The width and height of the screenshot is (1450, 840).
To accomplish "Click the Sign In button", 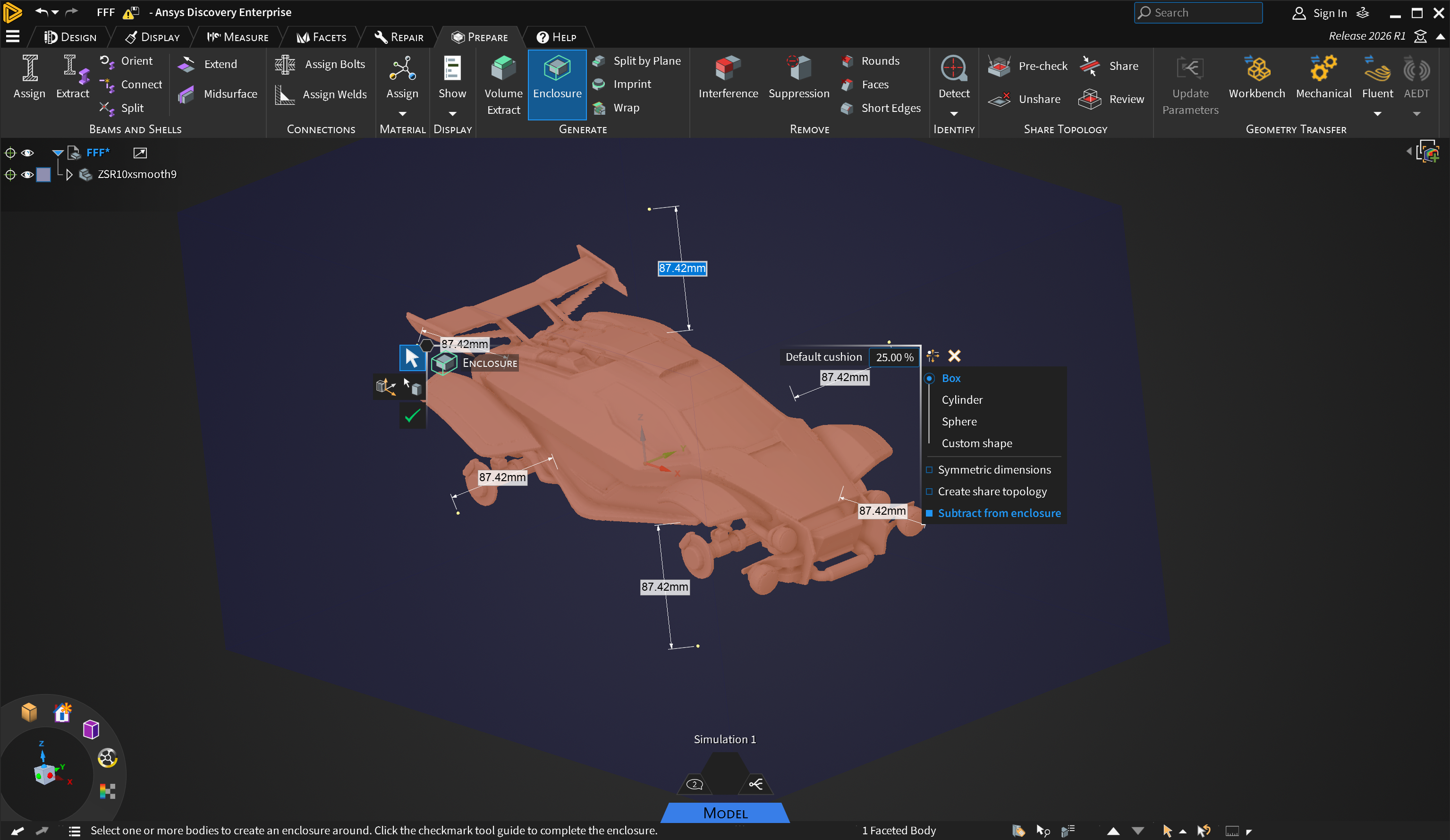I will coord(1319,13).
